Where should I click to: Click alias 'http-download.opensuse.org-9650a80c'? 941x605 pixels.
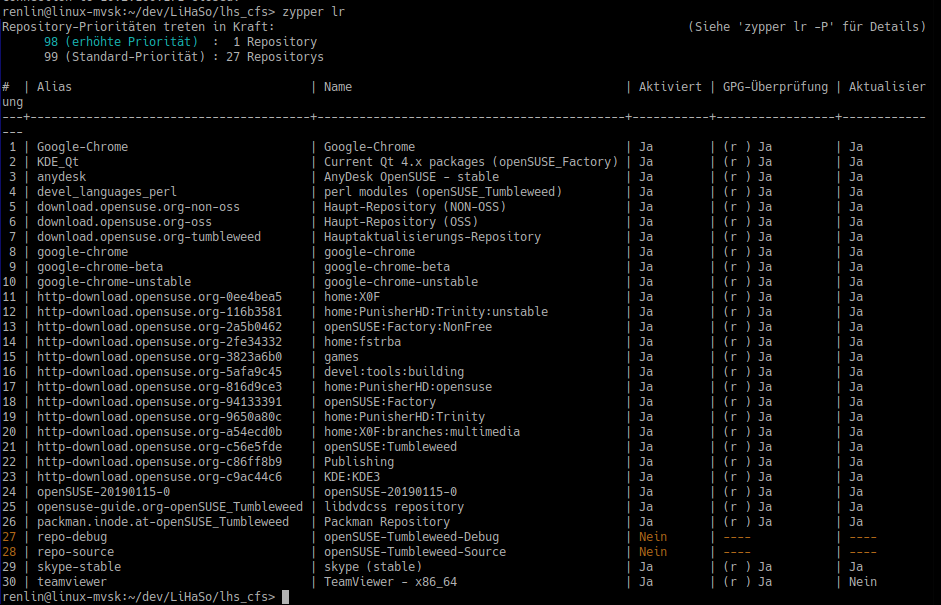(159, 417)
